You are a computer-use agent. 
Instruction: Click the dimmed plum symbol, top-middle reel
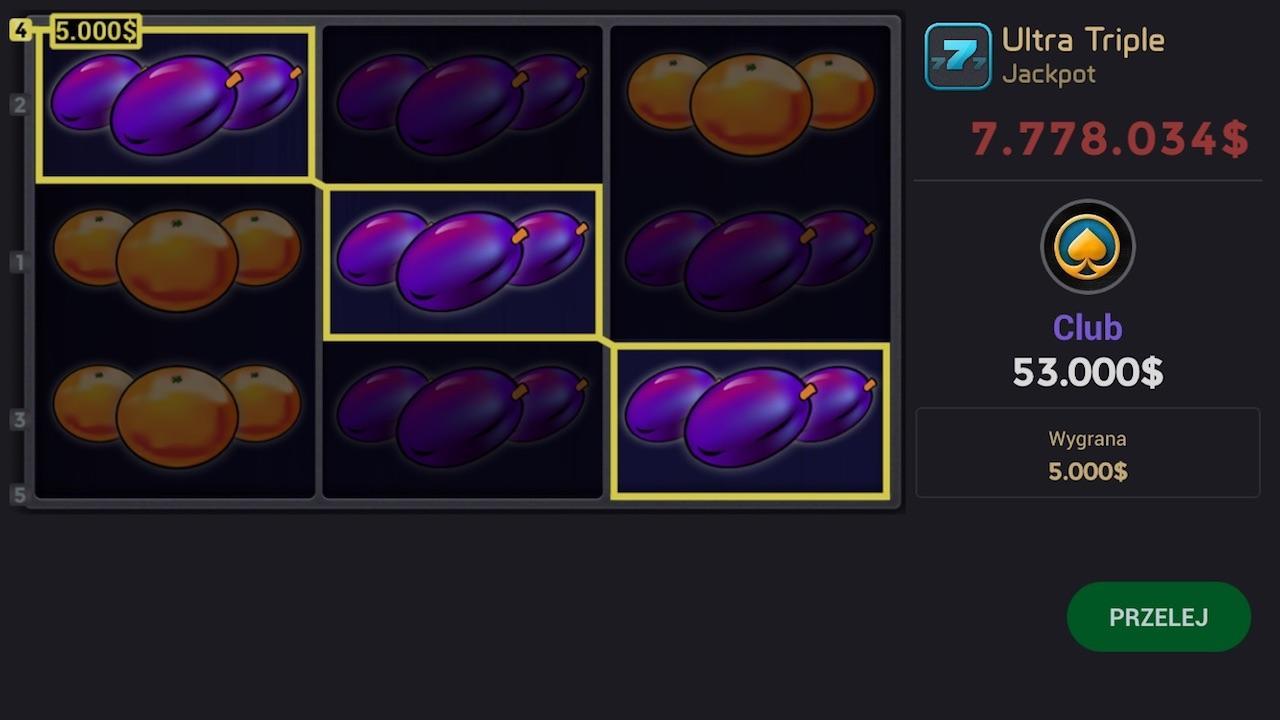(462, 103)
